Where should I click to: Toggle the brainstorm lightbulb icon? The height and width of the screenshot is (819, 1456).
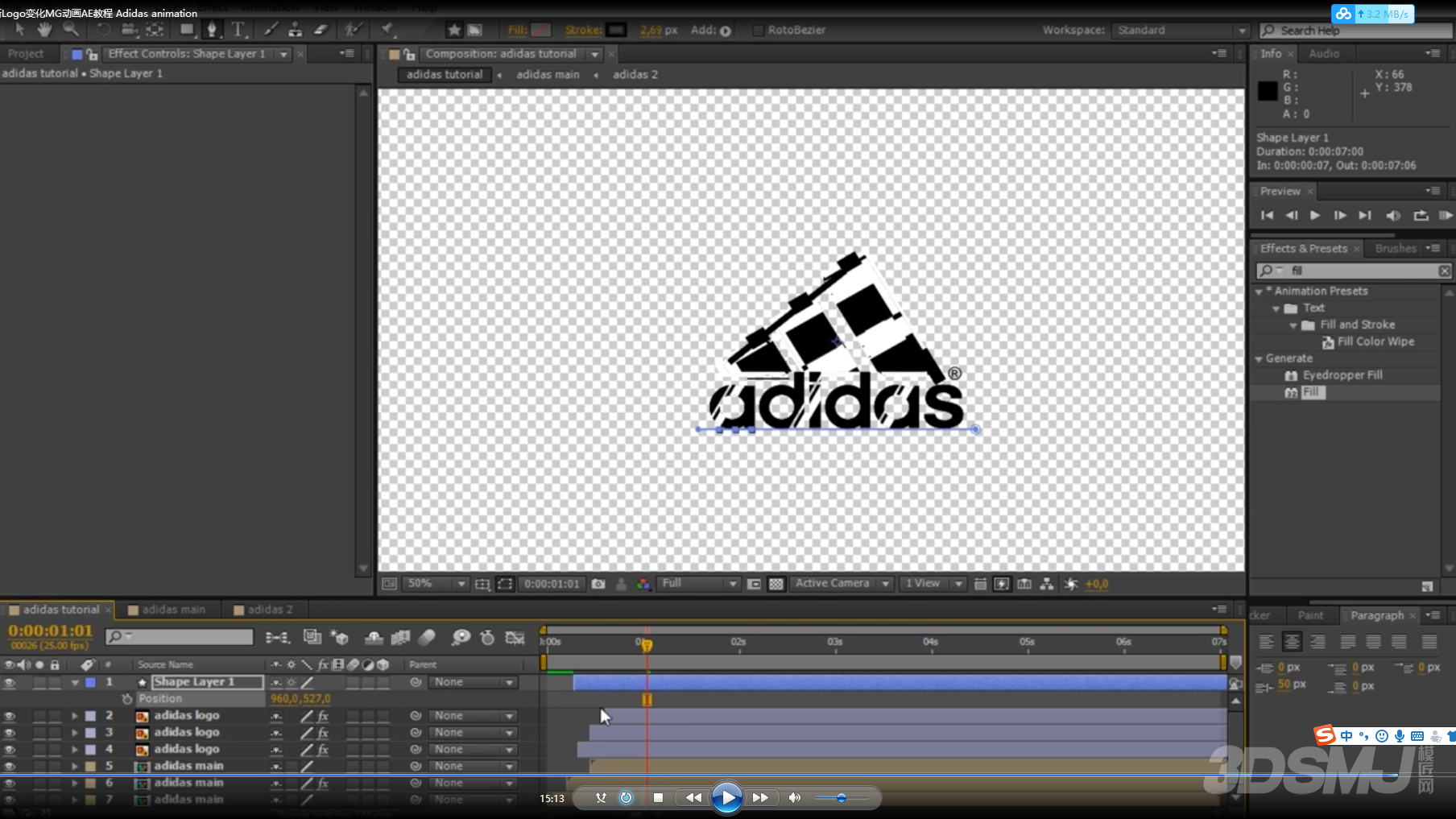pyautogui.click(x=461, y=638)
